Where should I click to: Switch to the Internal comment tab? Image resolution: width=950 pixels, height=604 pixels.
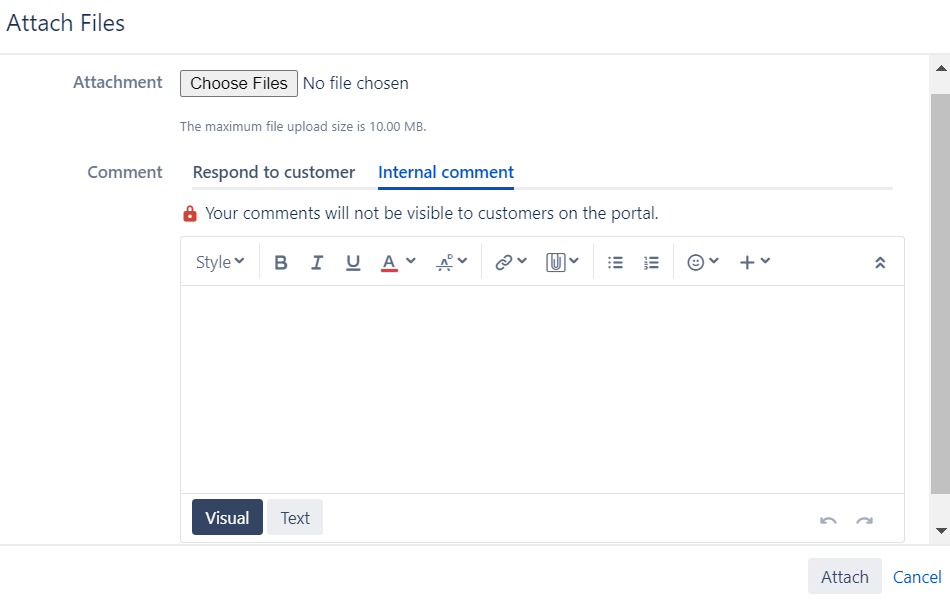click(445, 171)
